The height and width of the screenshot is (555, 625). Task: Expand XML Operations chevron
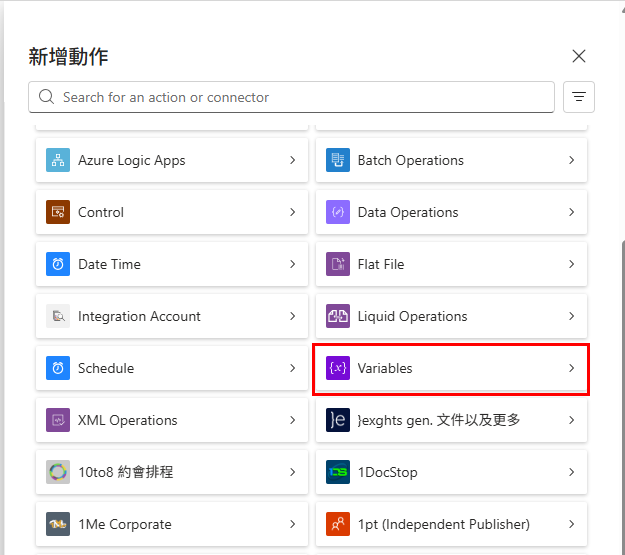point(293,420)
